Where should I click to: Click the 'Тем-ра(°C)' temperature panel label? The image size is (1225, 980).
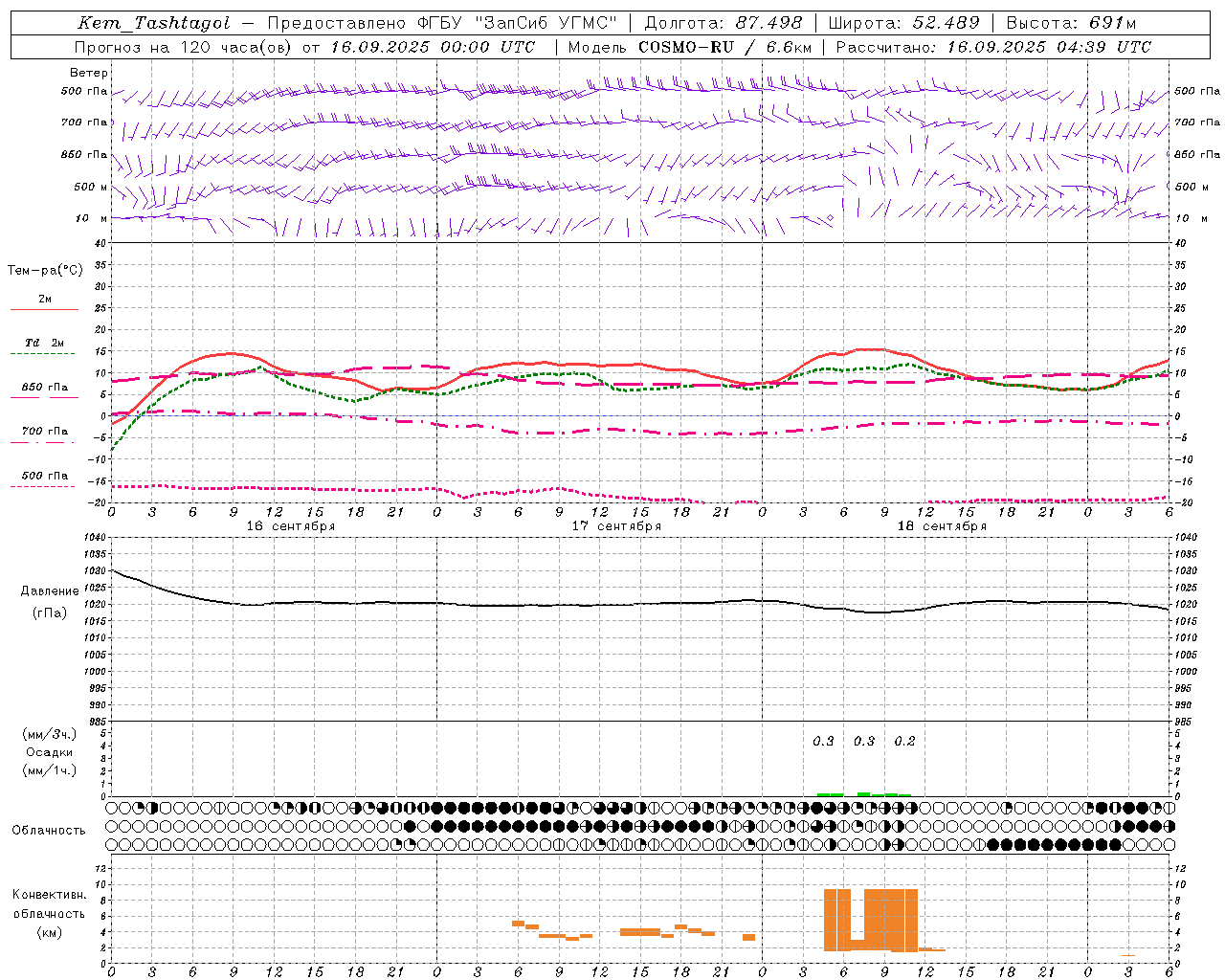45,271
